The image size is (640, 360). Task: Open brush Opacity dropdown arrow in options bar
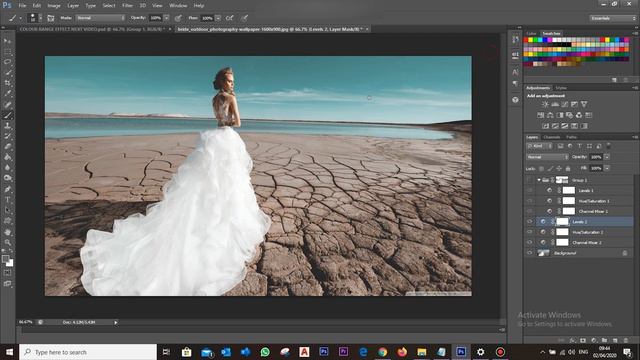pyautogui.click(x=166, y=18)
